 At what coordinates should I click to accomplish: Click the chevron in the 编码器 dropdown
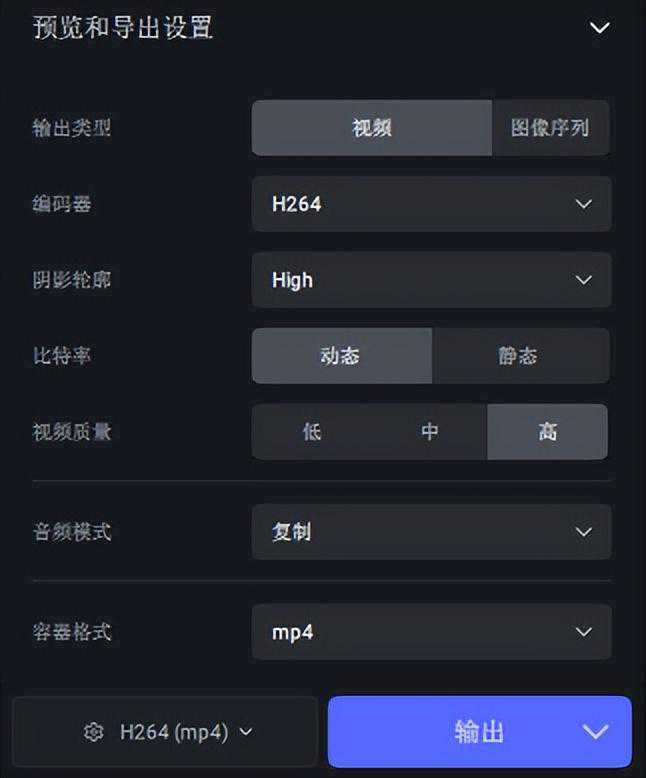point(584,204)
